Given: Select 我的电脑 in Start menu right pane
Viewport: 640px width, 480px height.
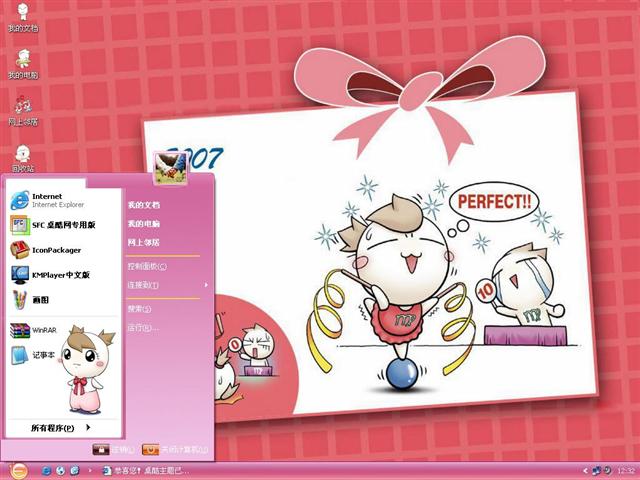Looking at the screenshot, I should pos(144,224).
